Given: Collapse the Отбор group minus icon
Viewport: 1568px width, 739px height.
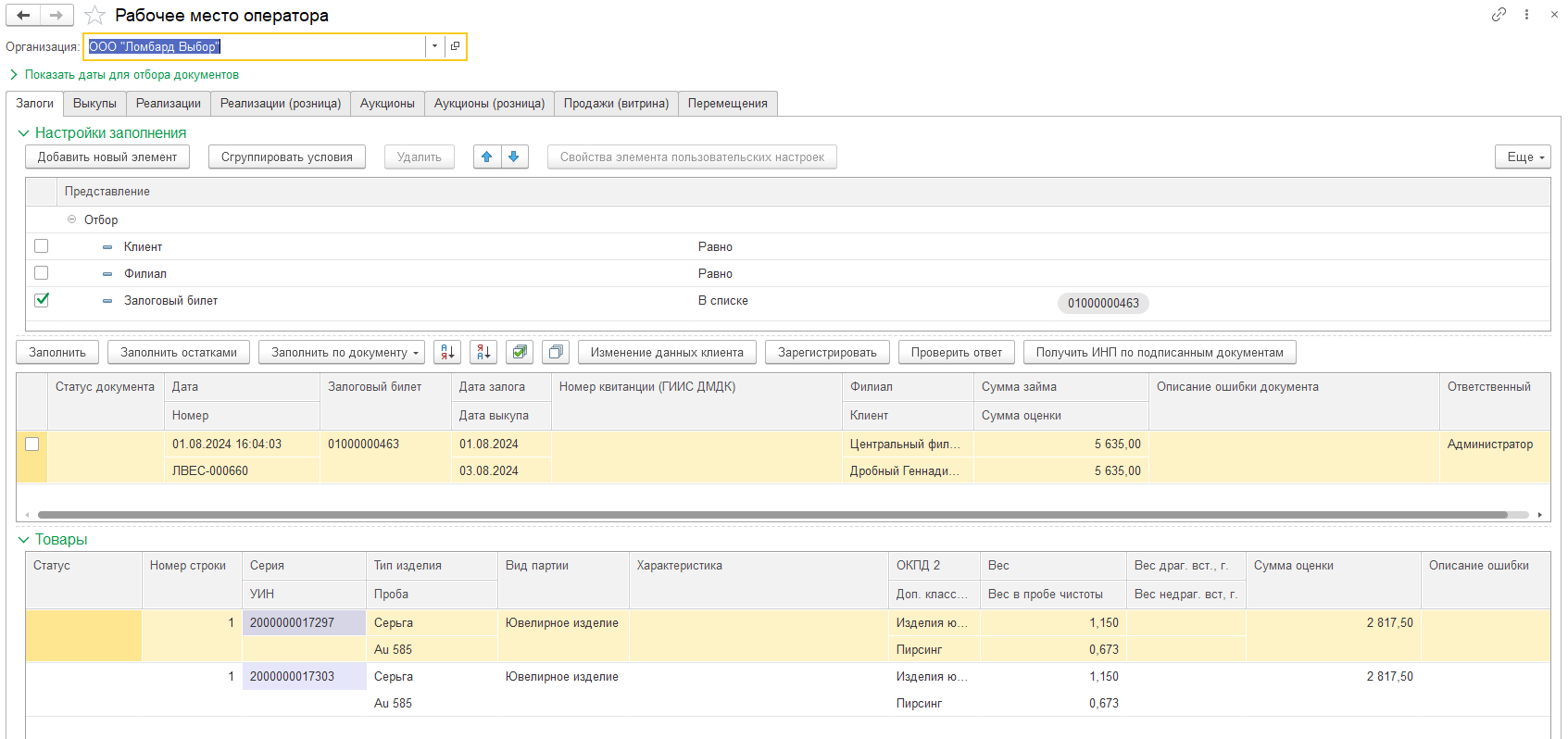Looking at the screenshot, I should (71, 219).
